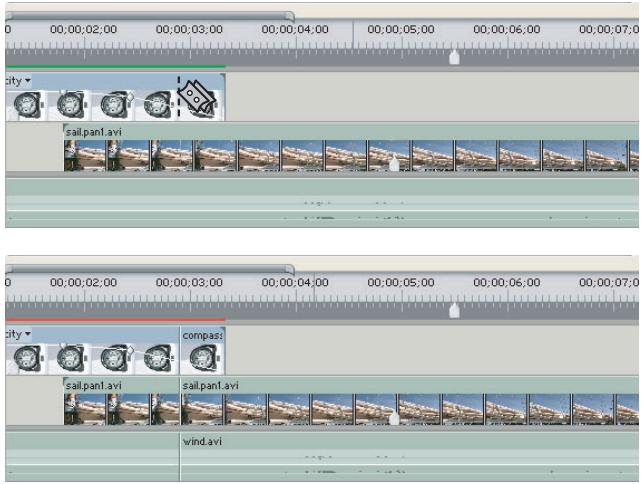Select the sequence marker on upper timeline ruler
Screen dimensions: 642x484
click(454, 57)
